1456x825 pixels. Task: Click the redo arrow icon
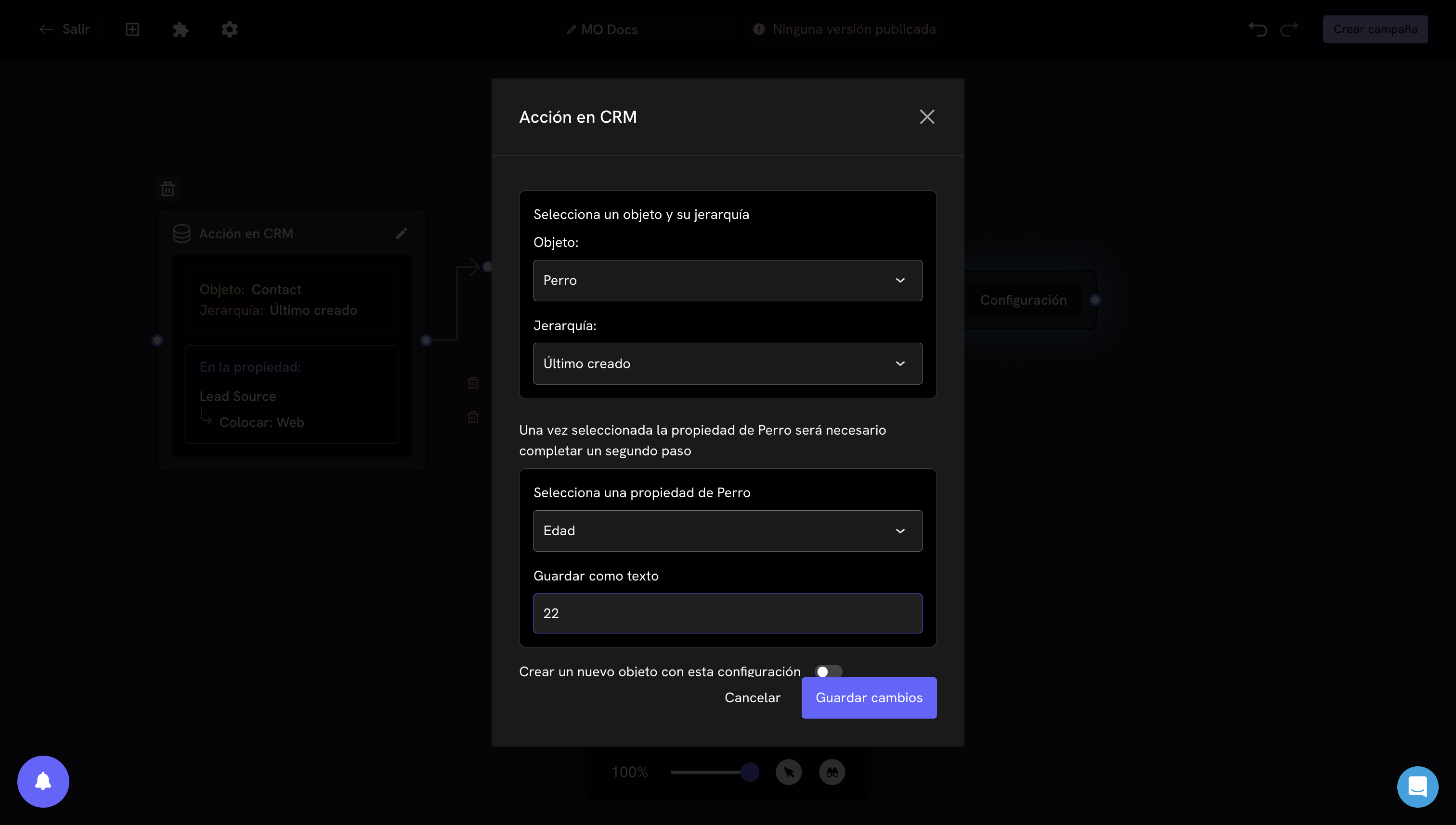1289,29
